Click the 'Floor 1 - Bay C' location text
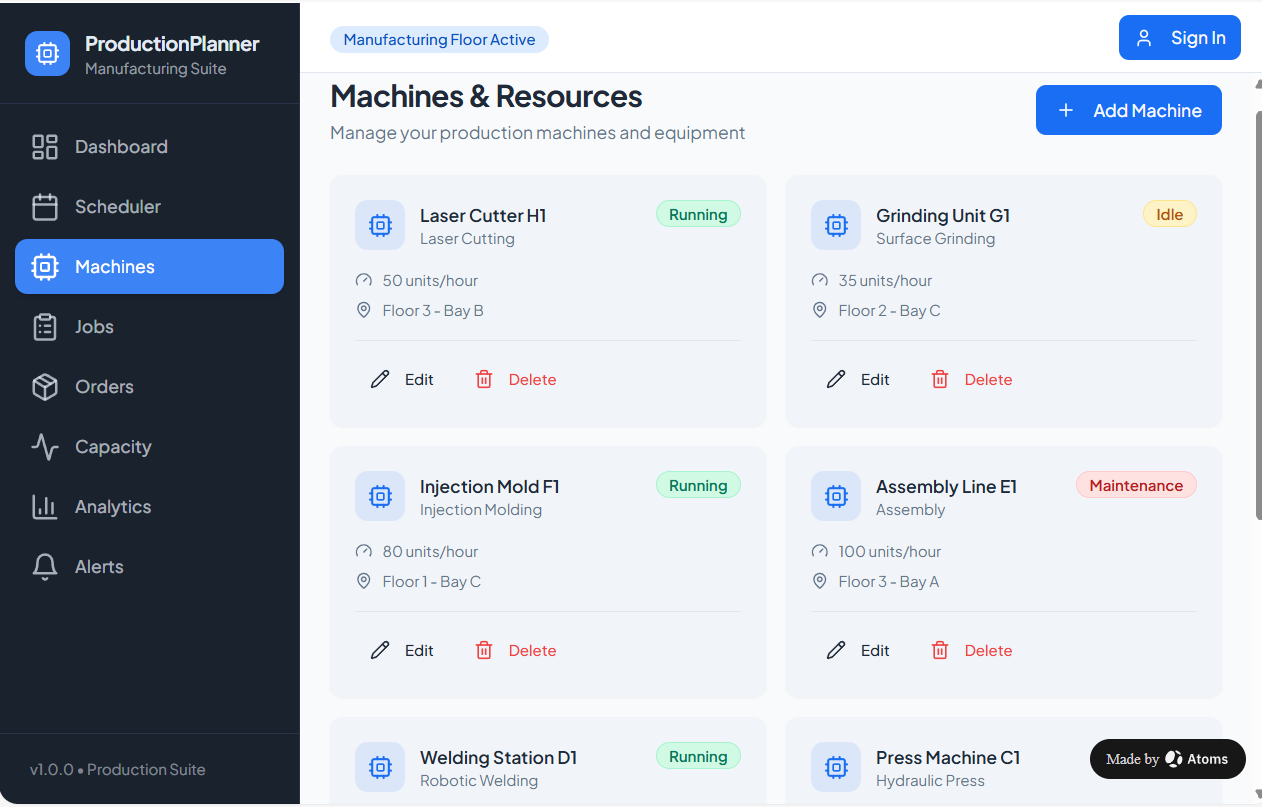The height and width of the screenshot is (807, 1262). pyautogui.click(x=432, y=582)
